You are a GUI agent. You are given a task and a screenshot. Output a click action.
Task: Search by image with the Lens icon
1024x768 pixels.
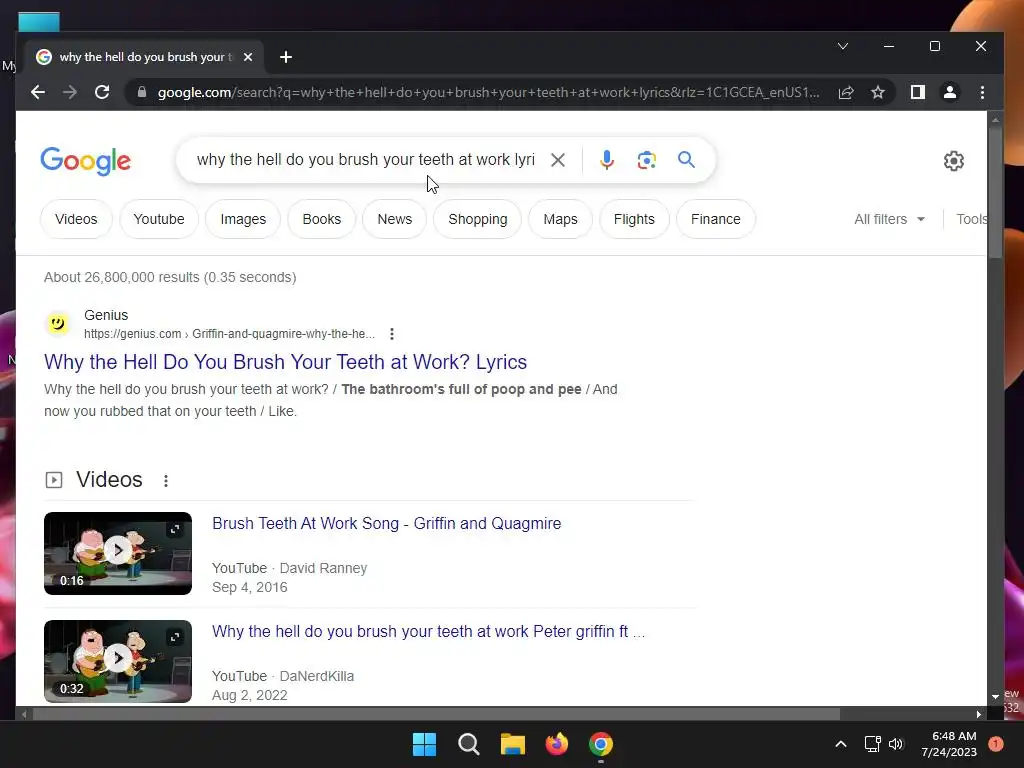(x=647, y=160)
